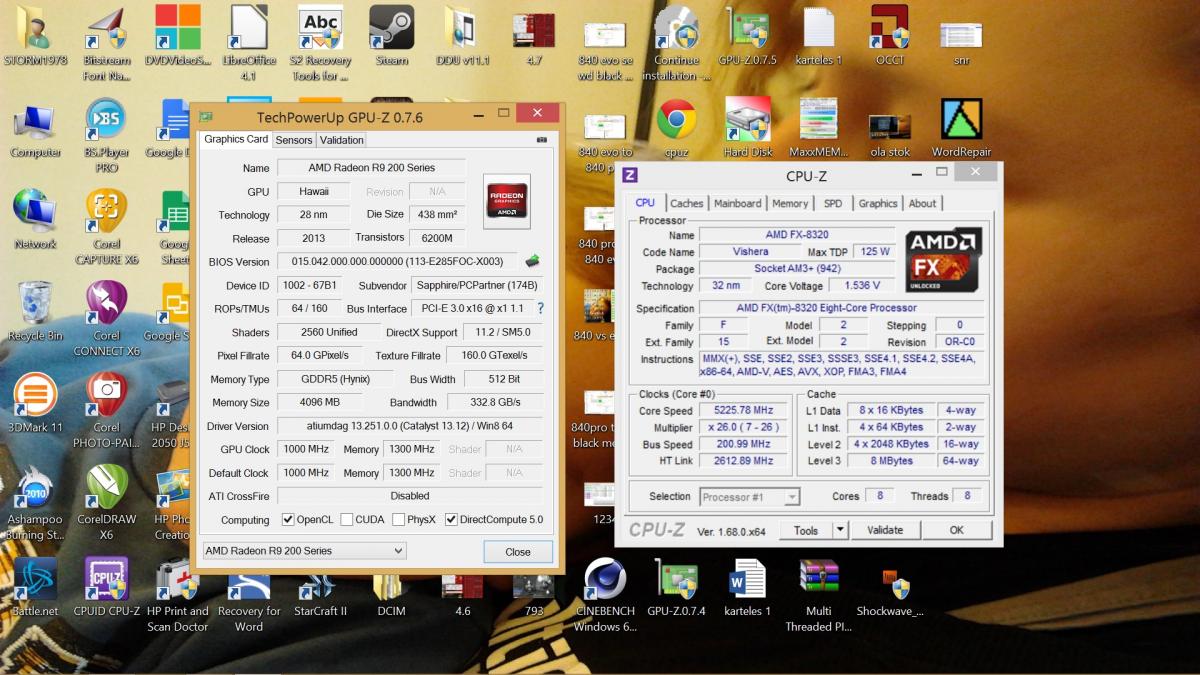Screen dimensions: 1200x675
Task: Go to the SPD tab in CPU-Z
Action: 833,203
